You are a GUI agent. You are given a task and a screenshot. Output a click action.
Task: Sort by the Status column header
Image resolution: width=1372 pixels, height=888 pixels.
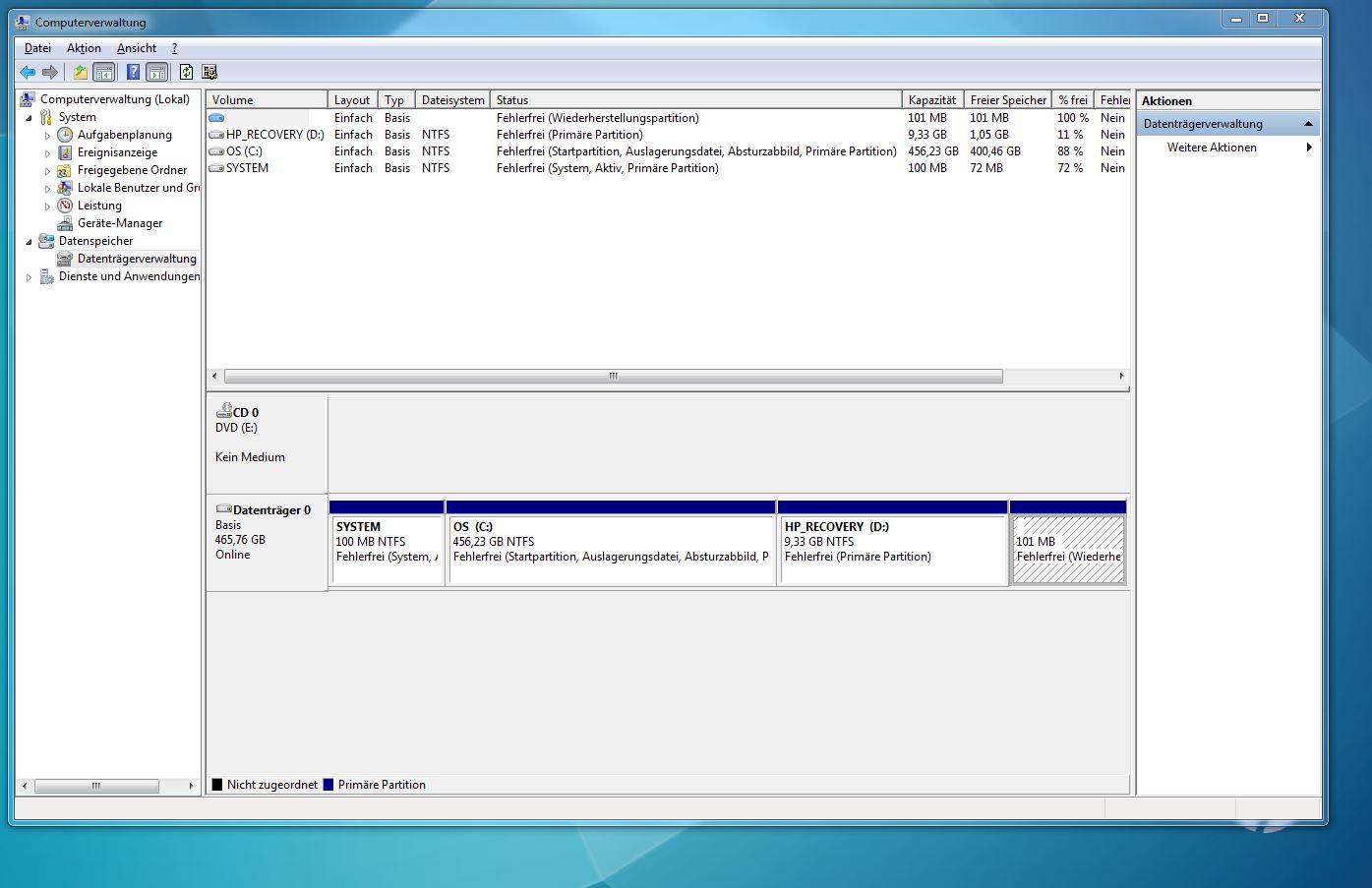[695, 100]
